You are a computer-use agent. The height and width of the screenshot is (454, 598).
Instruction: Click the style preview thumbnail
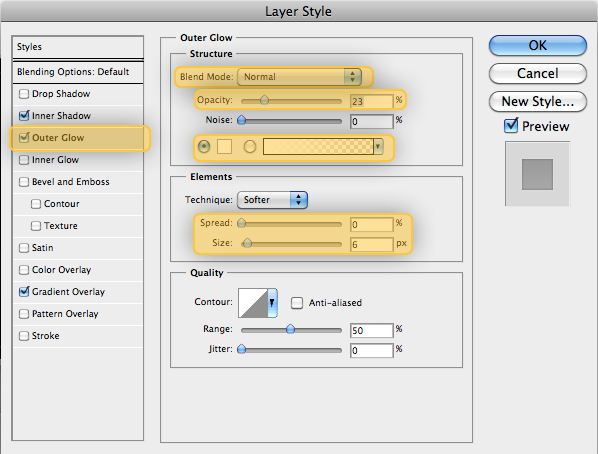[x=537, y=174]
